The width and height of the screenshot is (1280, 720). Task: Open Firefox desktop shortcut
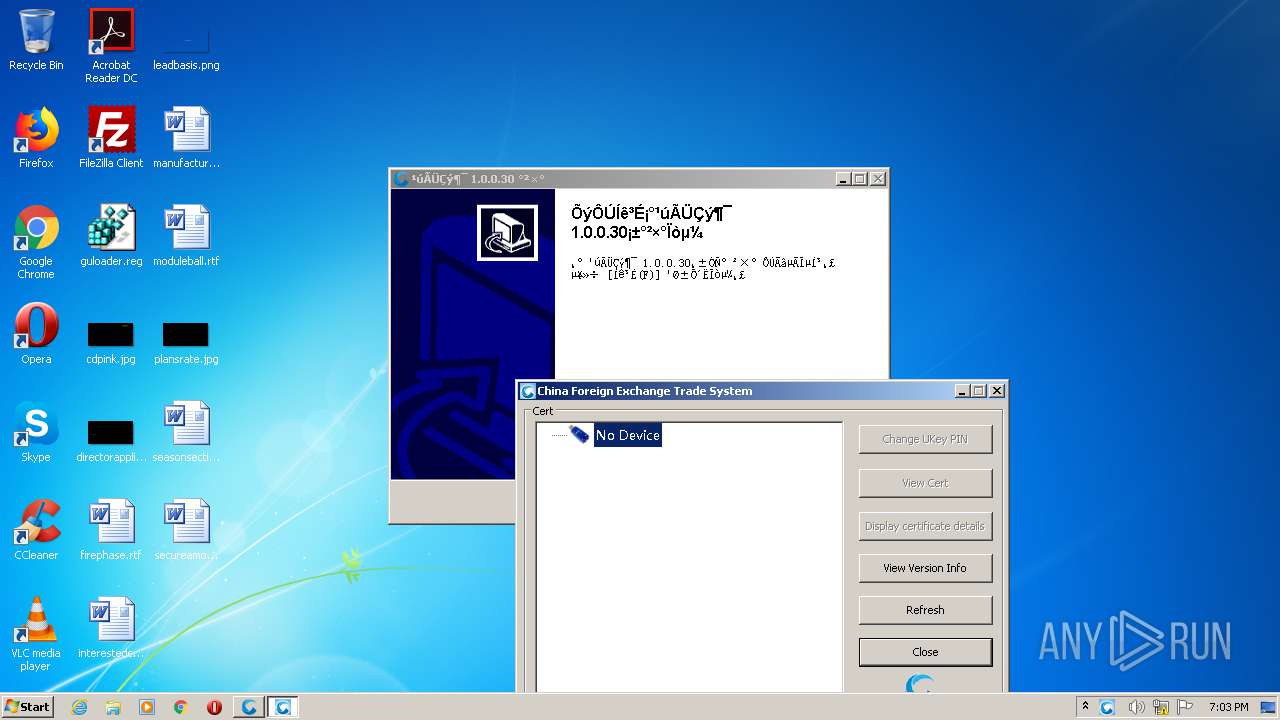(x=36, y=138)
